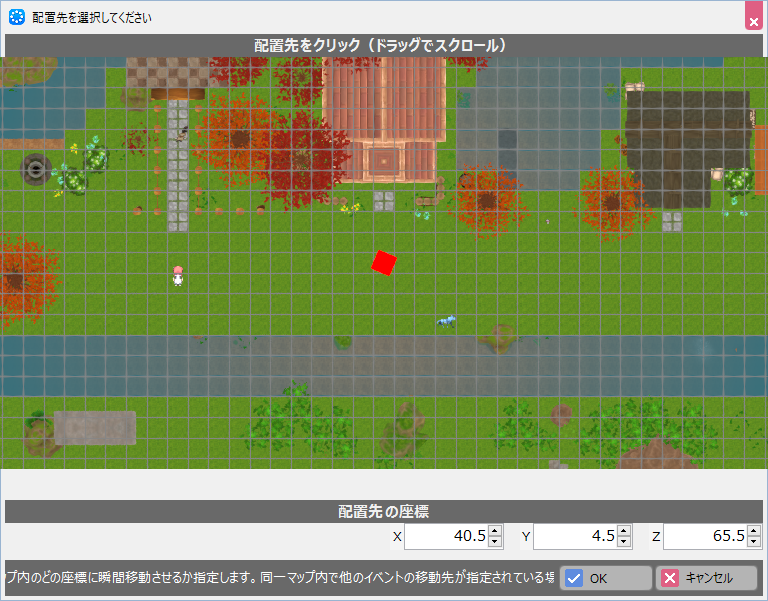Click the blue bird on the grass
The image size is (768, 601).
[446, 321]
